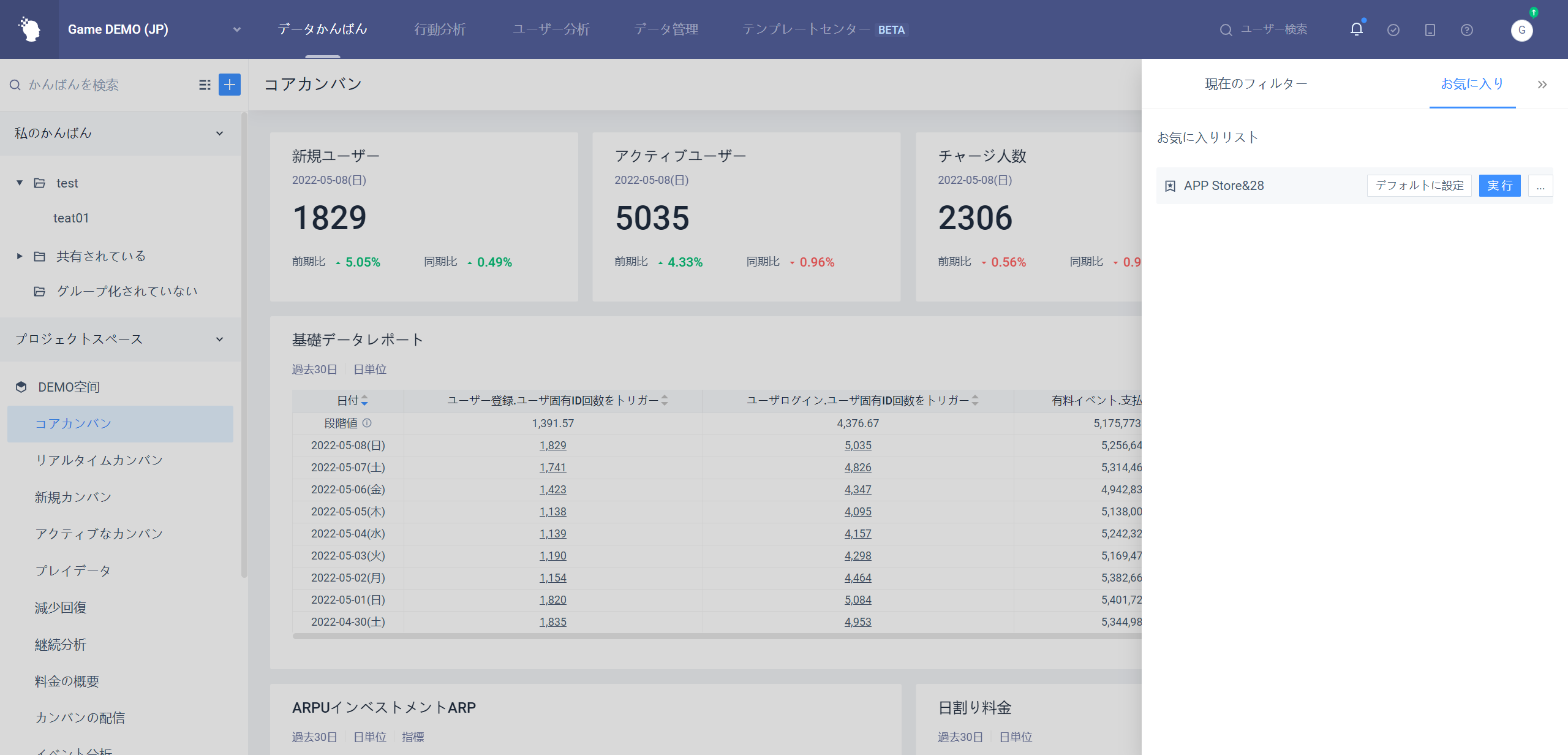
Task: Click the info icon next to 段階値
Action: tap(367, 423)
